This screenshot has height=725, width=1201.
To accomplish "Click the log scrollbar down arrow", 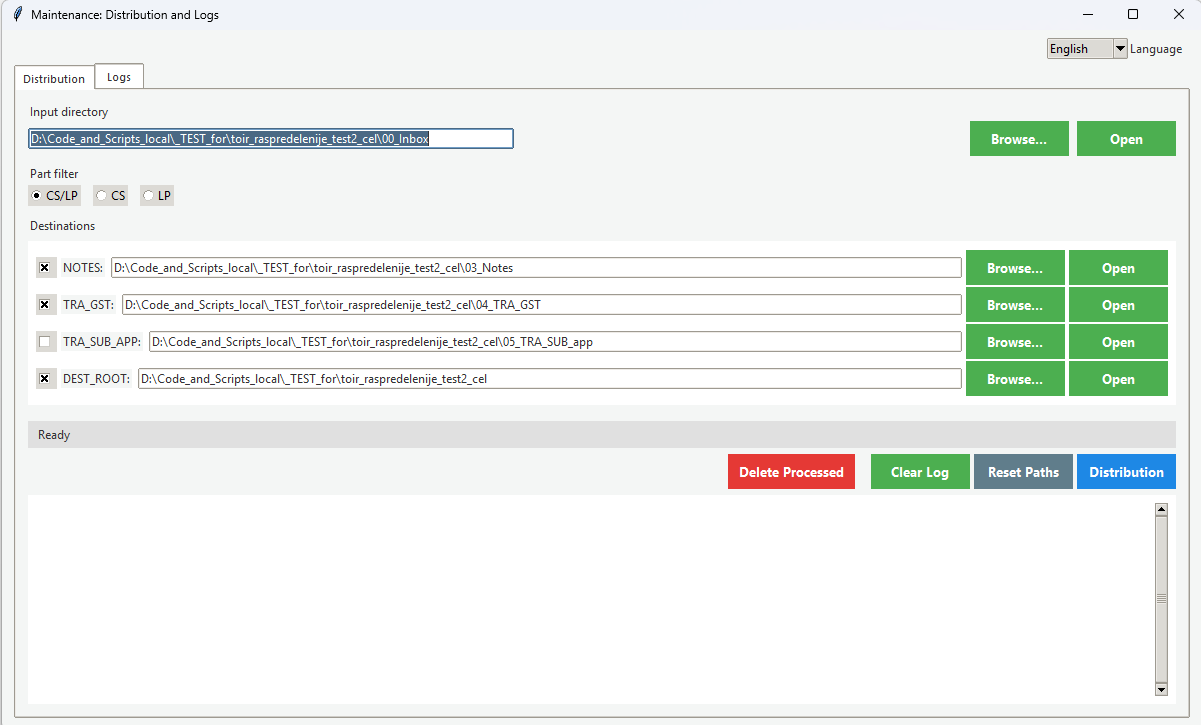I will point(1161,689).
